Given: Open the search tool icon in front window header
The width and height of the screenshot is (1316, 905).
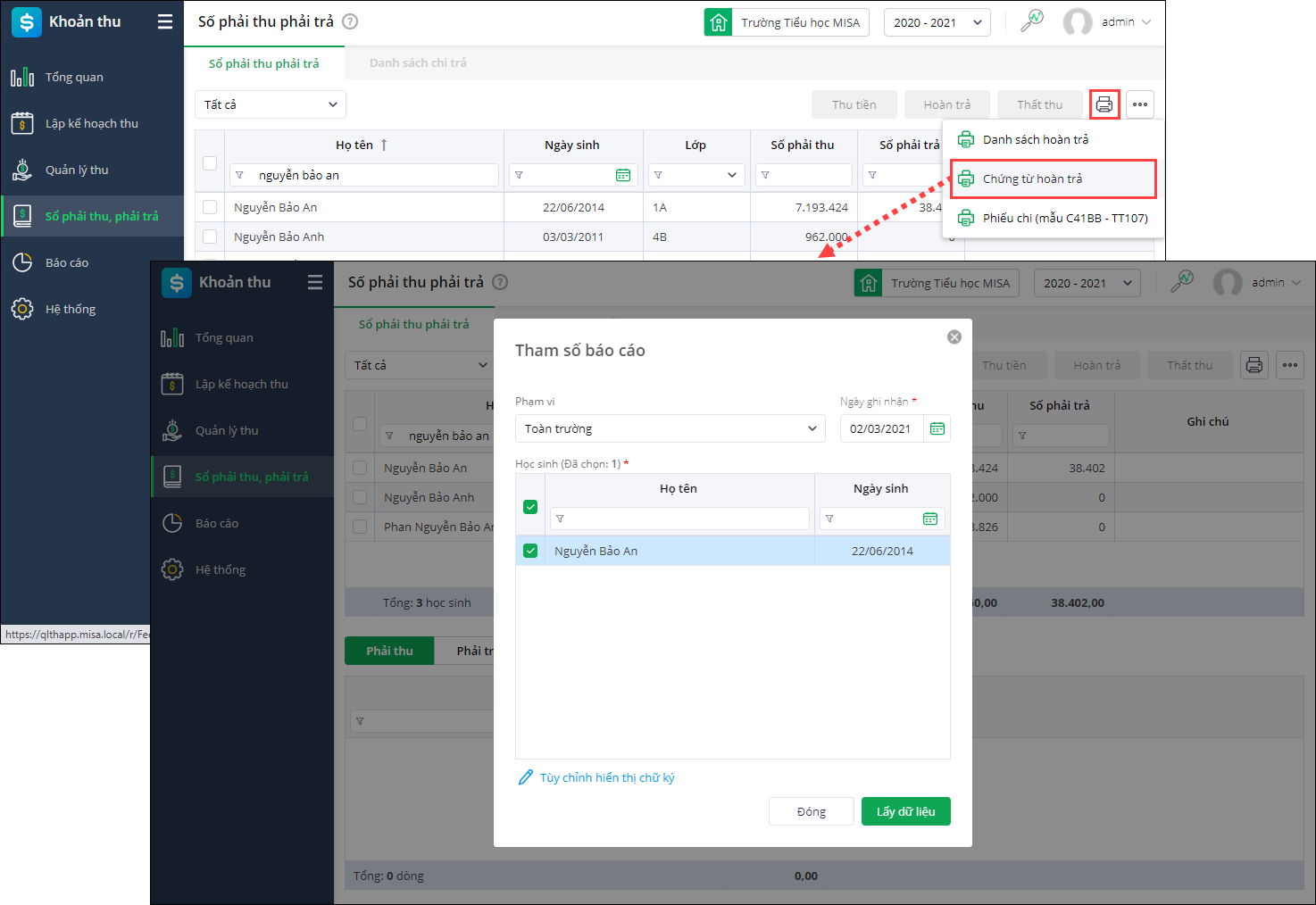Looking at the screenshot, I should (1182, 281).
